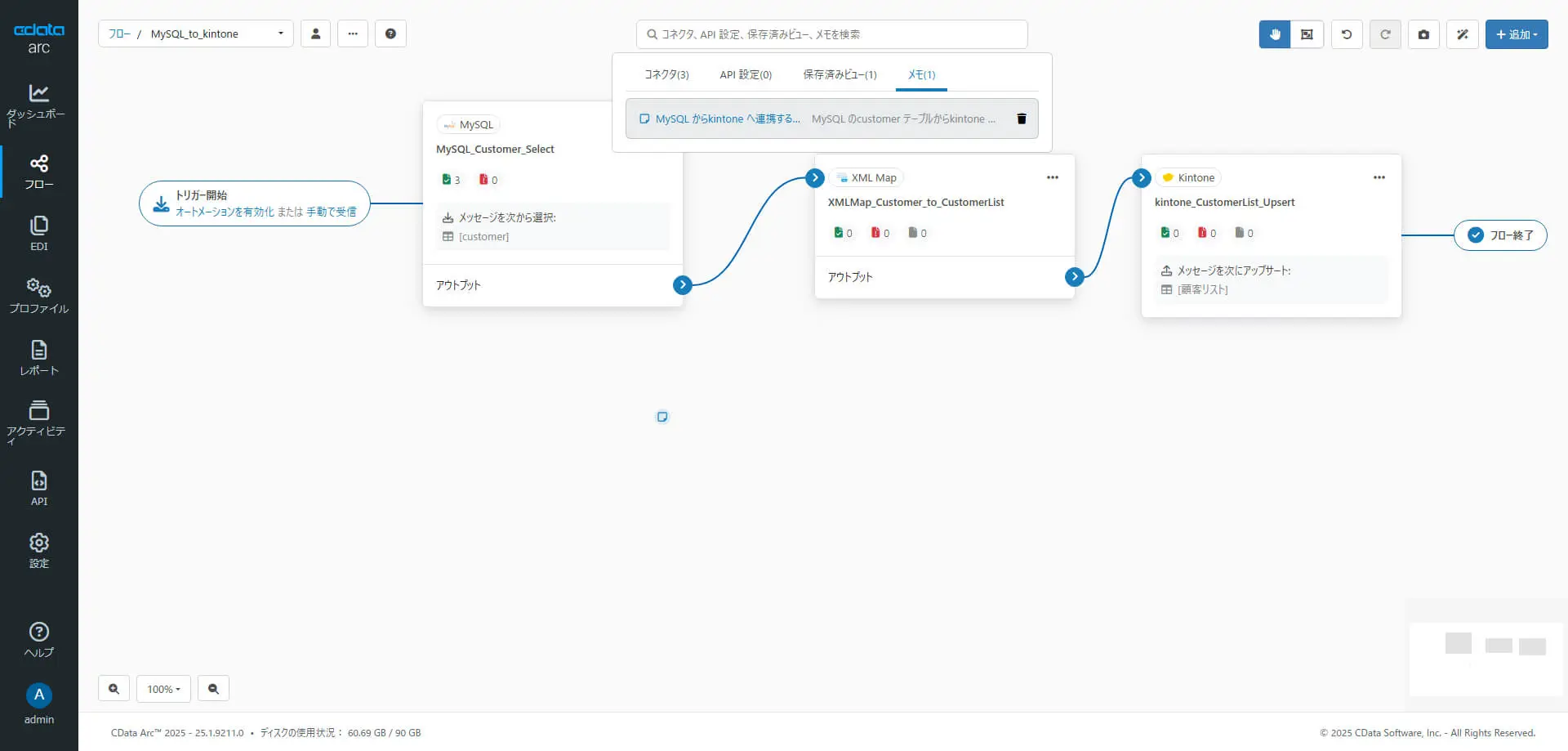Open the MySQL_Customer_Select connector
This screenshot has width=1568, height=751.
pyautogui.click(x=495, y=149)
